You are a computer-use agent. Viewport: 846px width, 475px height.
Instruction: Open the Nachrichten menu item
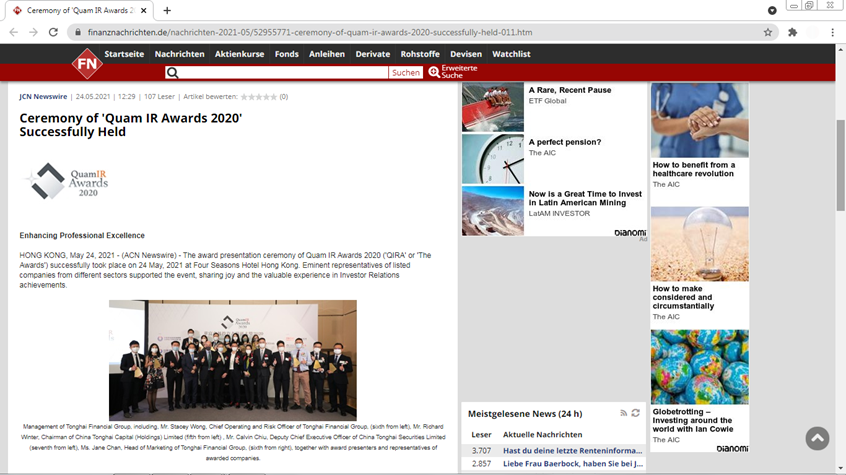coord(180,54)
